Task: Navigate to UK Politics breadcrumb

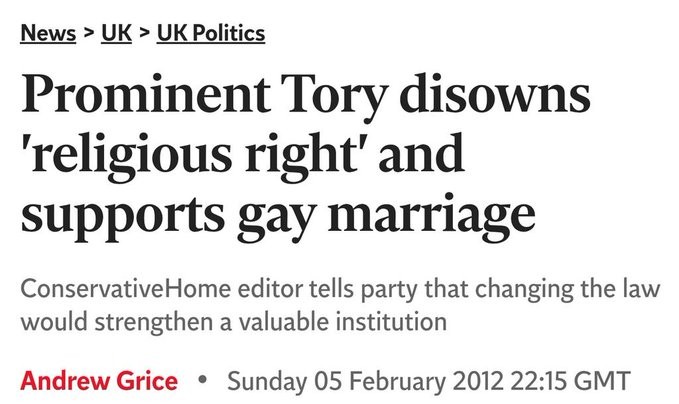Action: point(211,34)
